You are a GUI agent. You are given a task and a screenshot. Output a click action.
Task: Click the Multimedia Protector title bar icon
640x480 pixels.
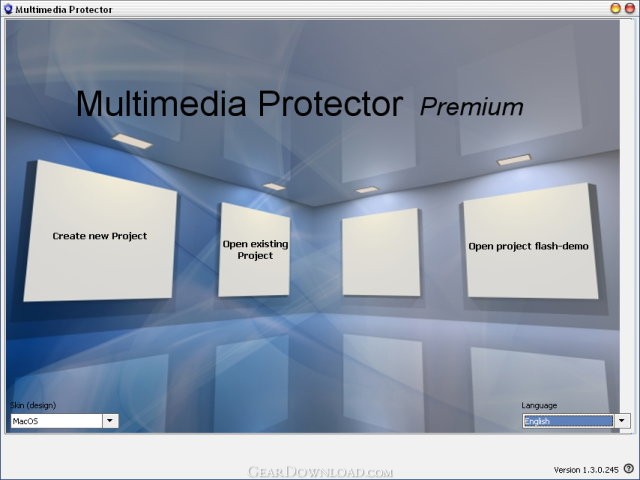point(8,9)
